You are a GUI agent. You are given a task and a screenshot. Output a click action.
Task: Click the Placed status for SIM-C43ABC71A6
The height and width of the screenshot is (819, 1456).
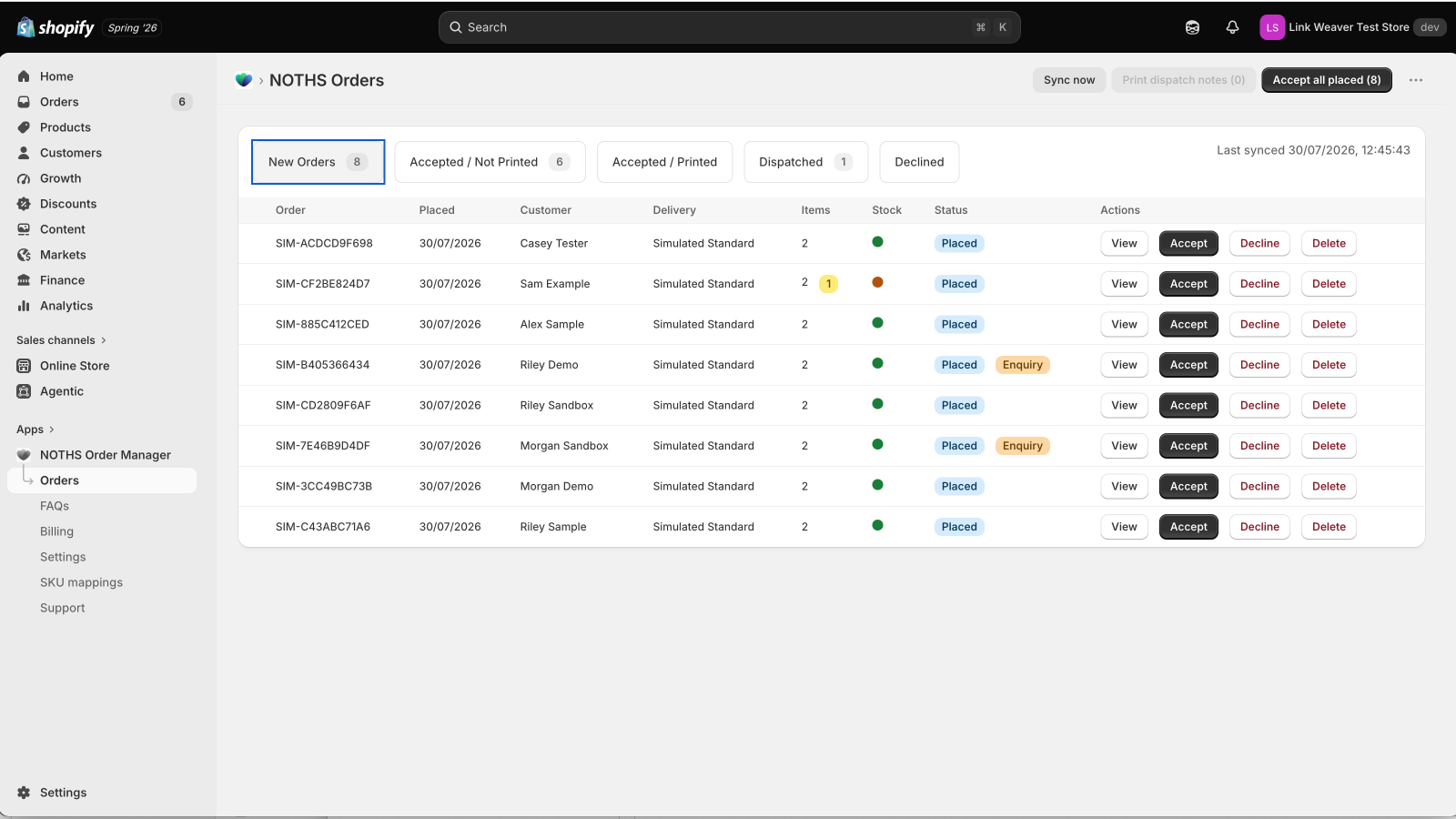(959, 527)
